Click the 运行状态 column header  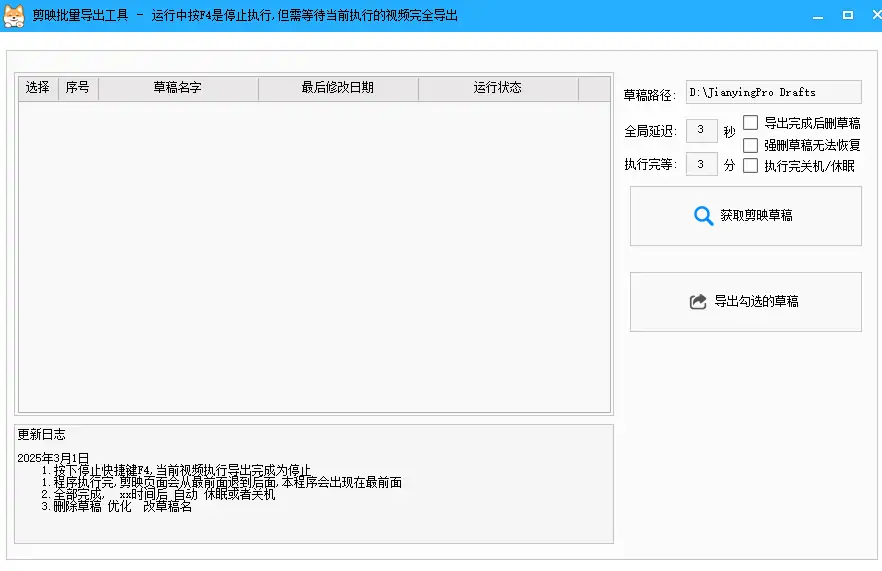tap(498, 88)
